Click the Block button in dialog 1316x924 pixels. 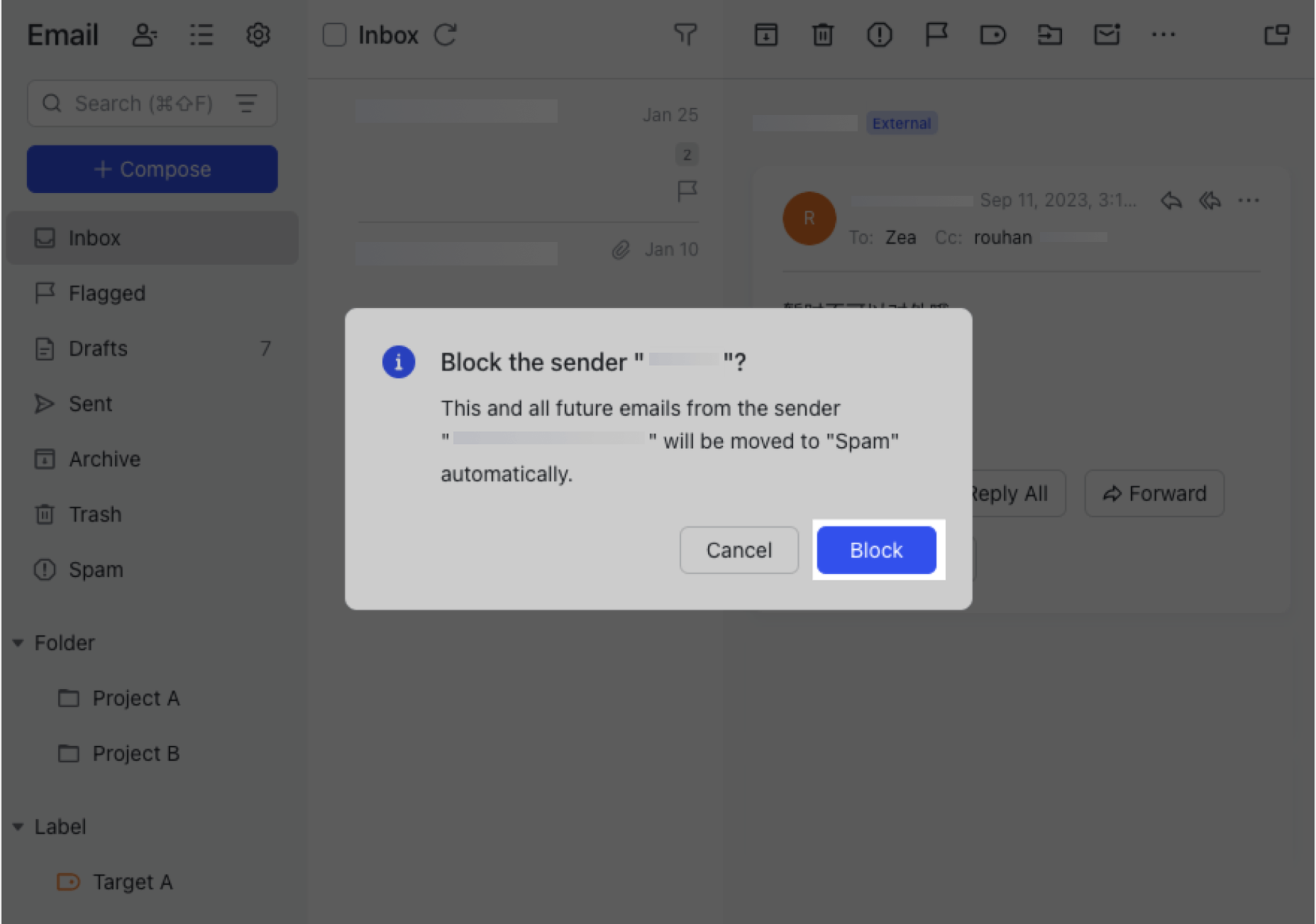pos(876,550)
